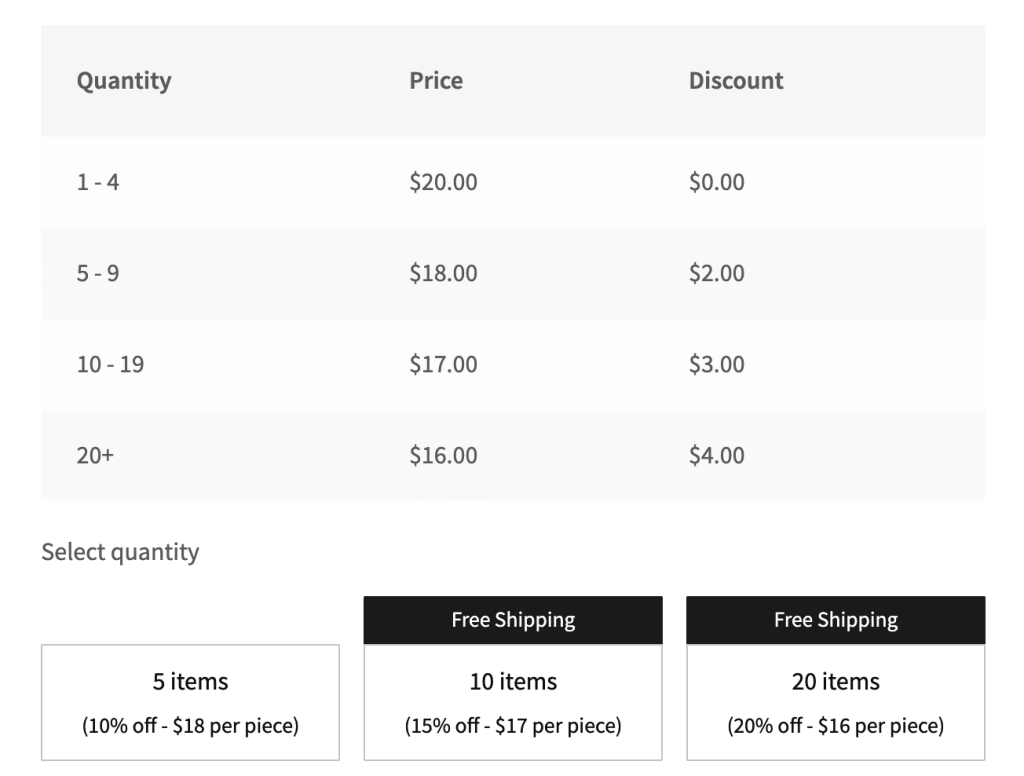Click the $4.00 discount value
The height and width of the screenshot is (776, 1024).
716,455
